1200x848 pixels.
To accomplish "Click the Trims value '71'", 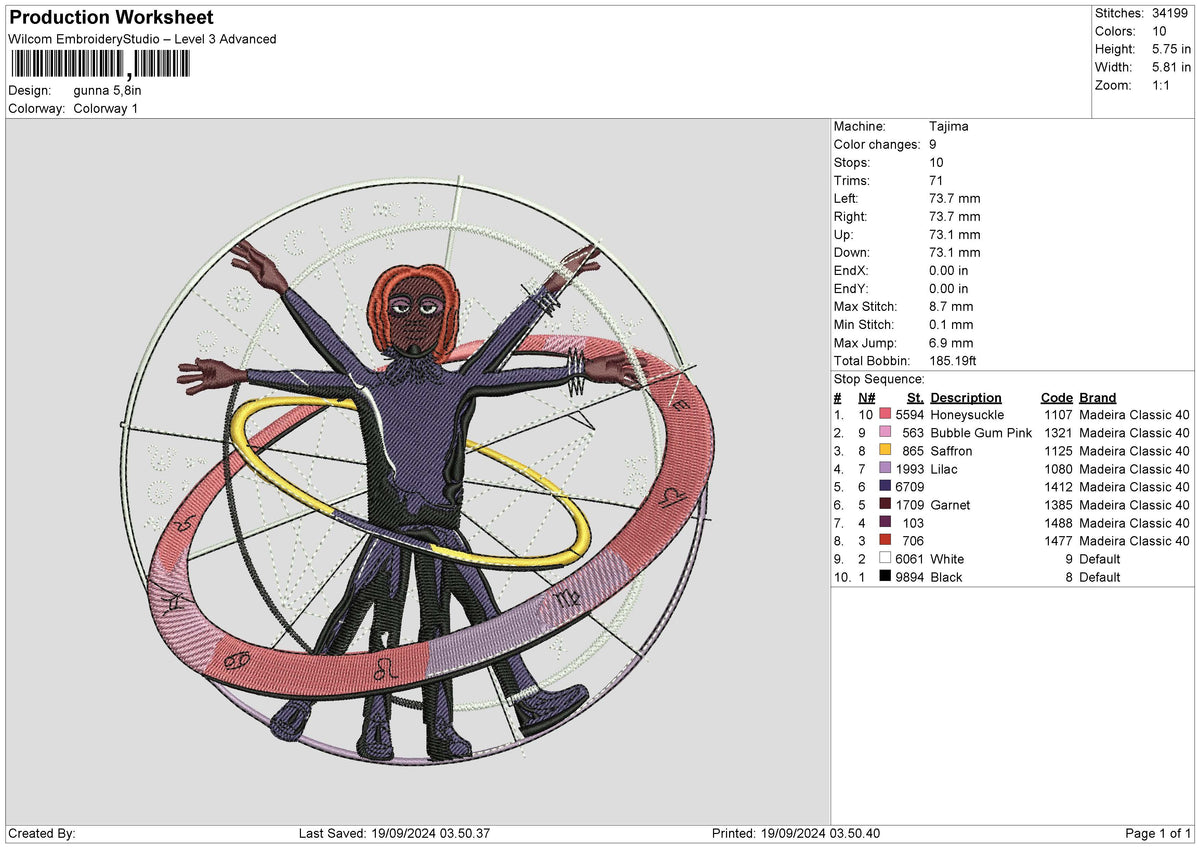I will point(937,180).
